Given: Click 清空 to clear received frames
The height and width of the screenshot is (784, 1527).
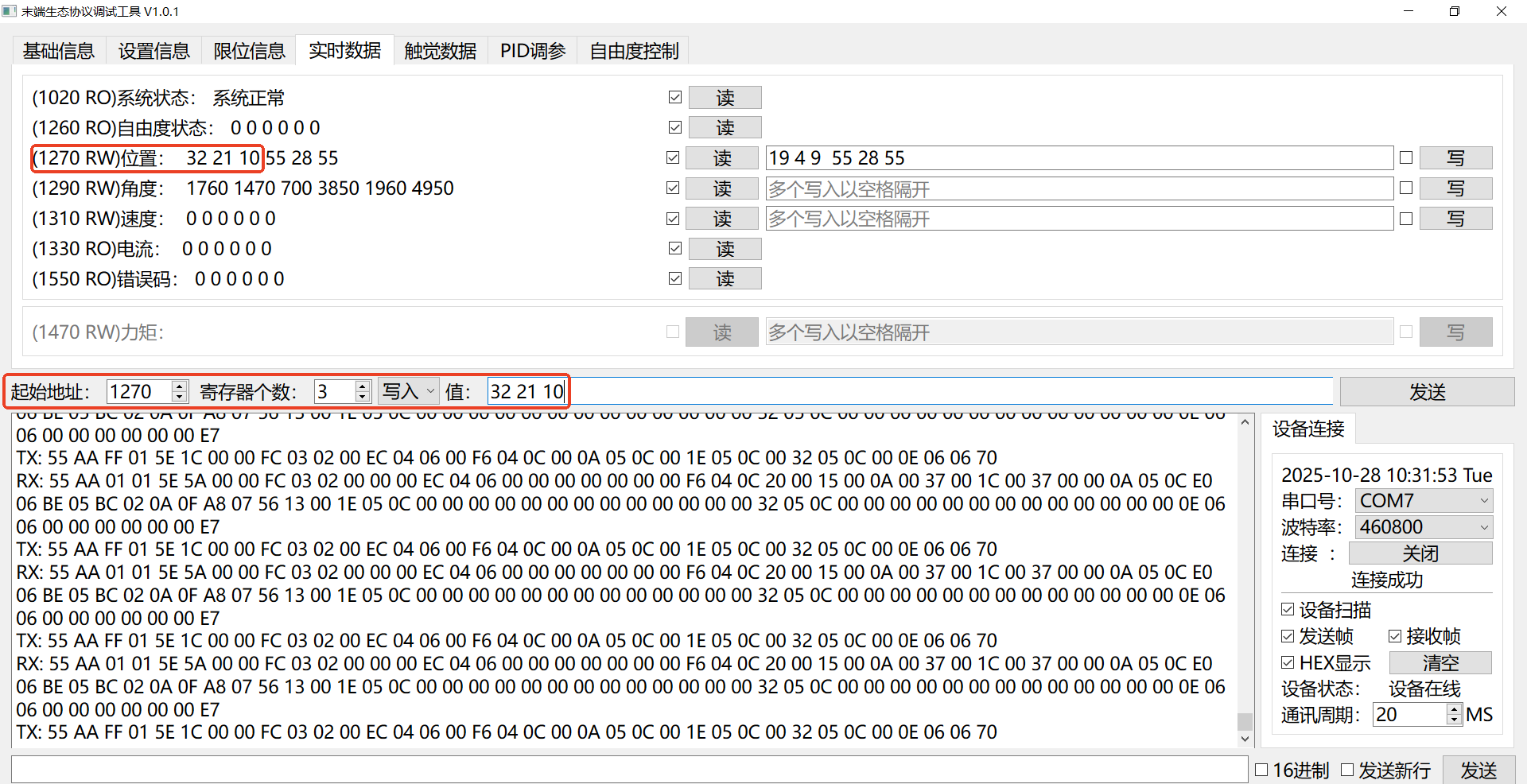Looking at the screenshot, I should pos(1440,662).
